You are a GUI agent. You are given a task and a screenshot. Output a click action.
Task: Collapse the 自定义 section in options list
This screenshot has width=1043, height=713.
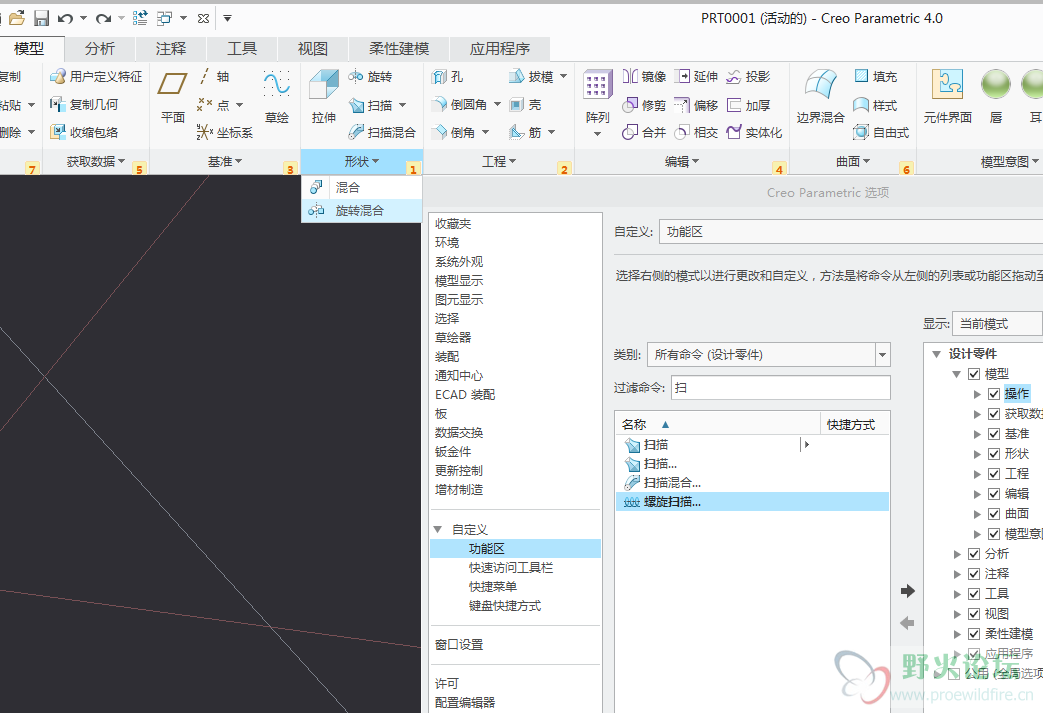coord(438,529)
